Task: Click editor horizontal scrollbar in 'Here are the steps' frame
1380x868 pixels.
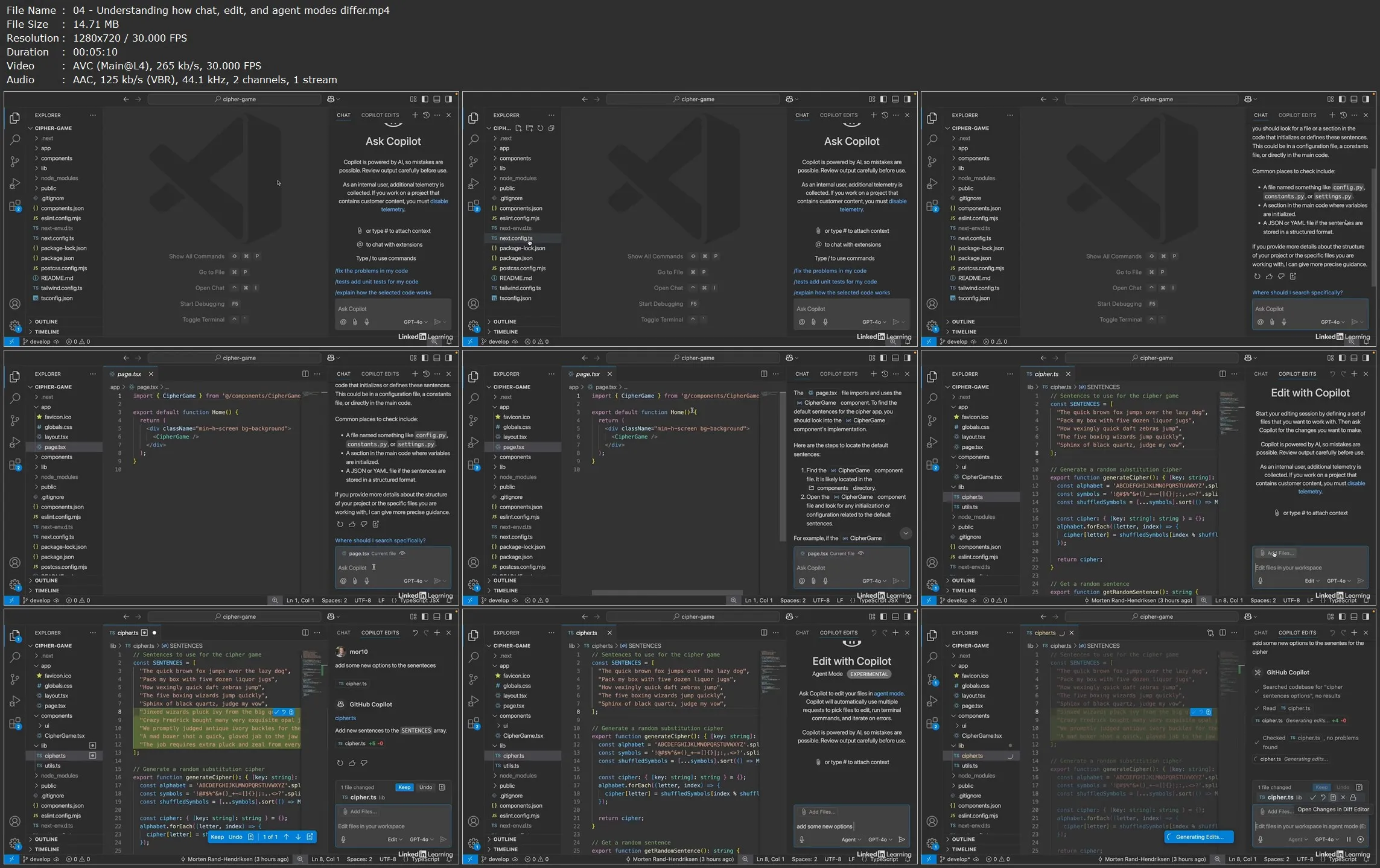Action: tap(666, 592)
